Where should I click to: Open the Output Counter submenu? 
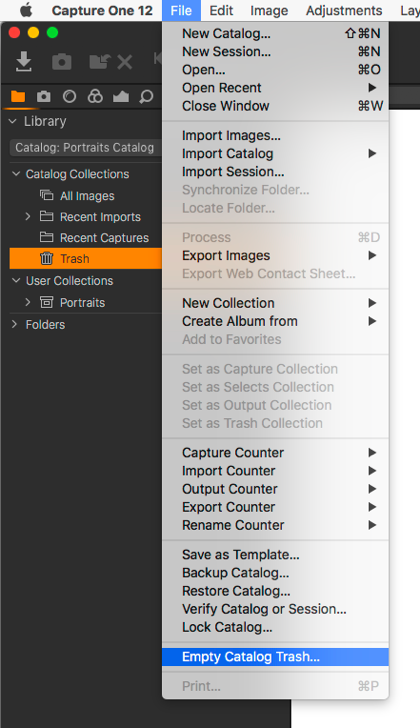(275, 489)
